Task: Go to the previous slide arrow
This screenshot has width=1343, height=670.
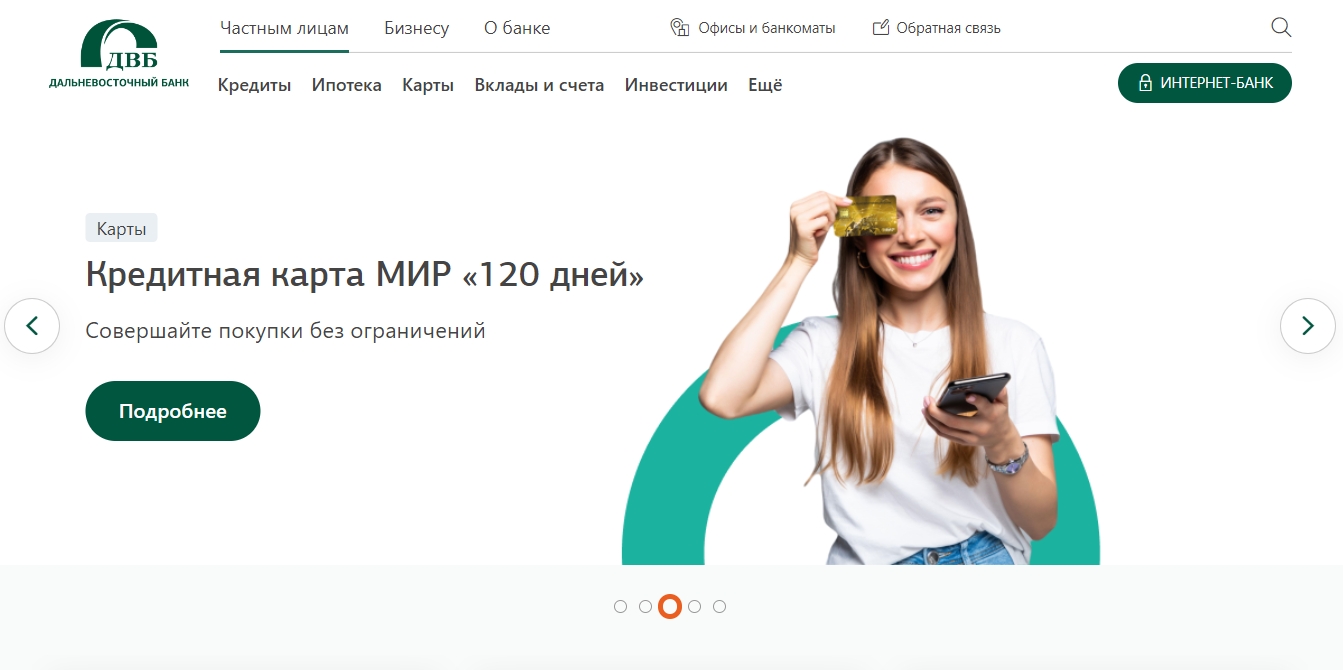Action: pos(32,325)
